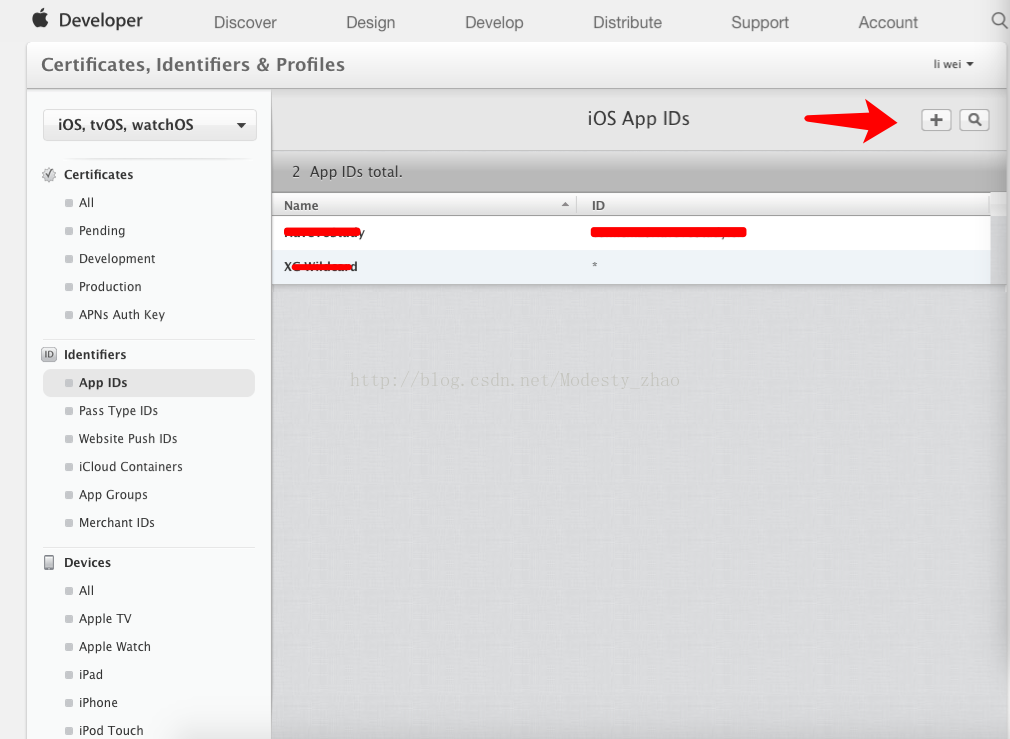Select Production certificates
The width and height of the screenshot is (1010, 739).
pos(110,287)
